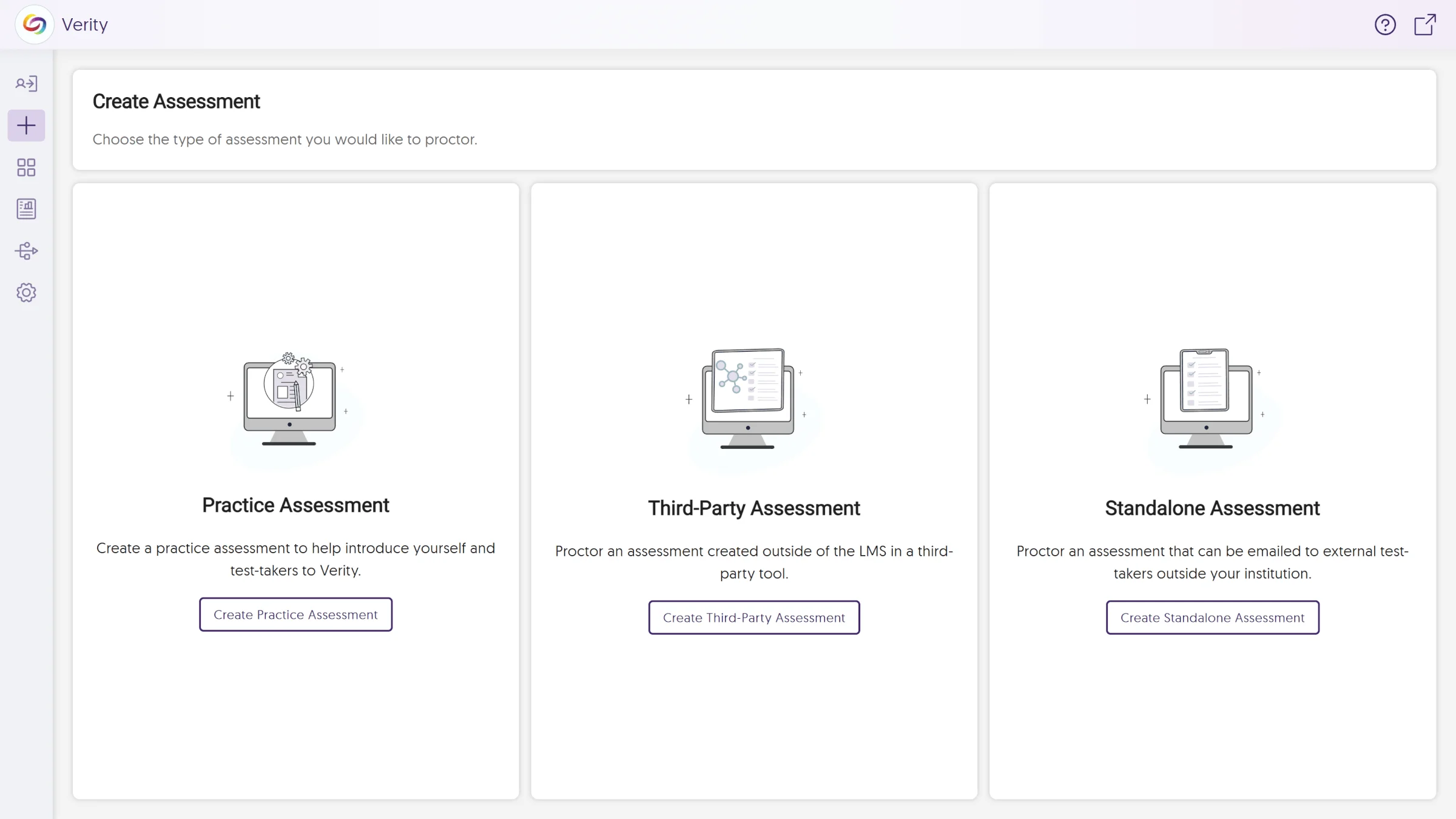Viewport: 1456px width, 819px height.
Task: Click the 'emailed to external test-takers' description
Action: point(1212,562)
